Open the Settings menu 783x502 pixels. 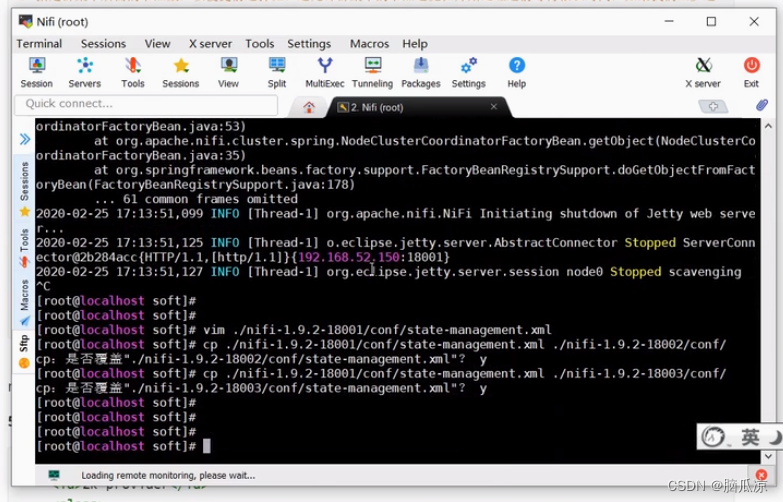[309, 44]
